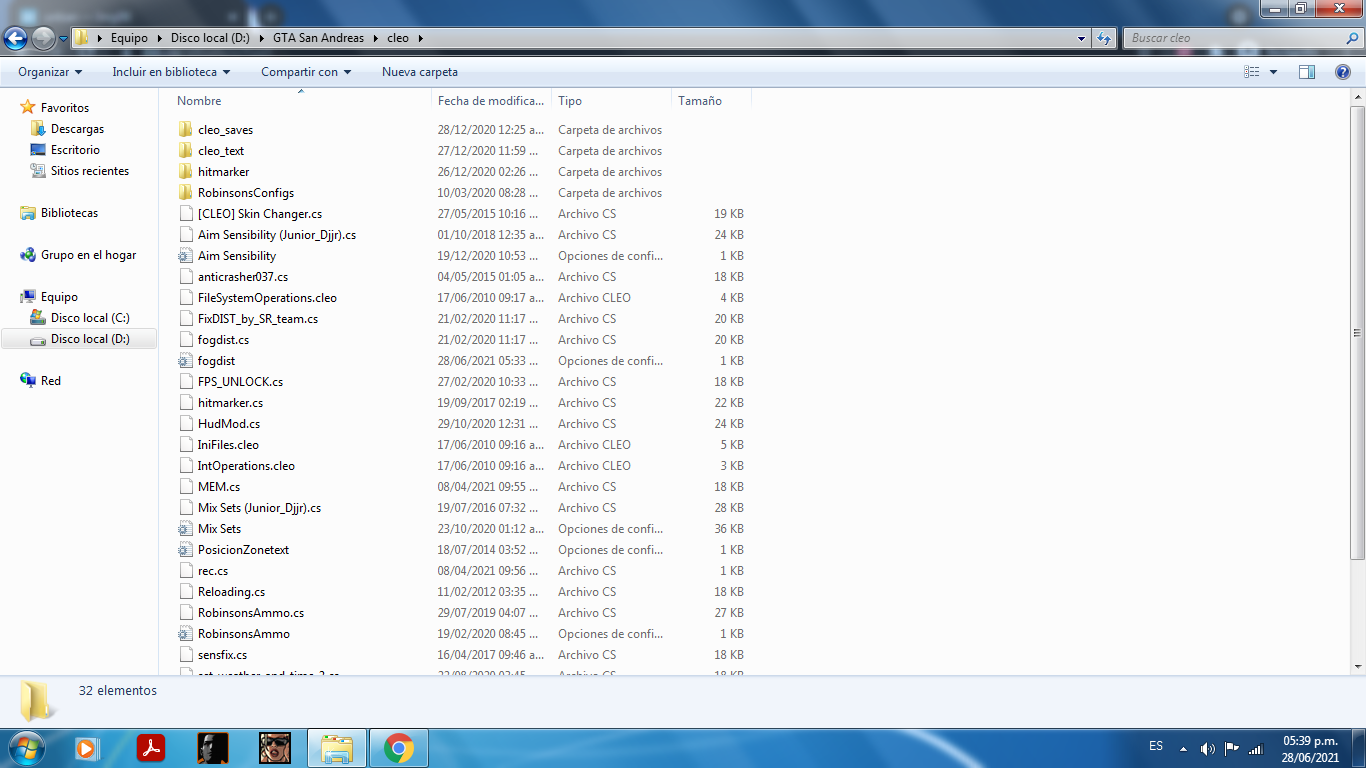Select the cleo_text folder icon
The height and width of the screenshot is (768, 1366).
pyautogui.click(x=185, y=151)
